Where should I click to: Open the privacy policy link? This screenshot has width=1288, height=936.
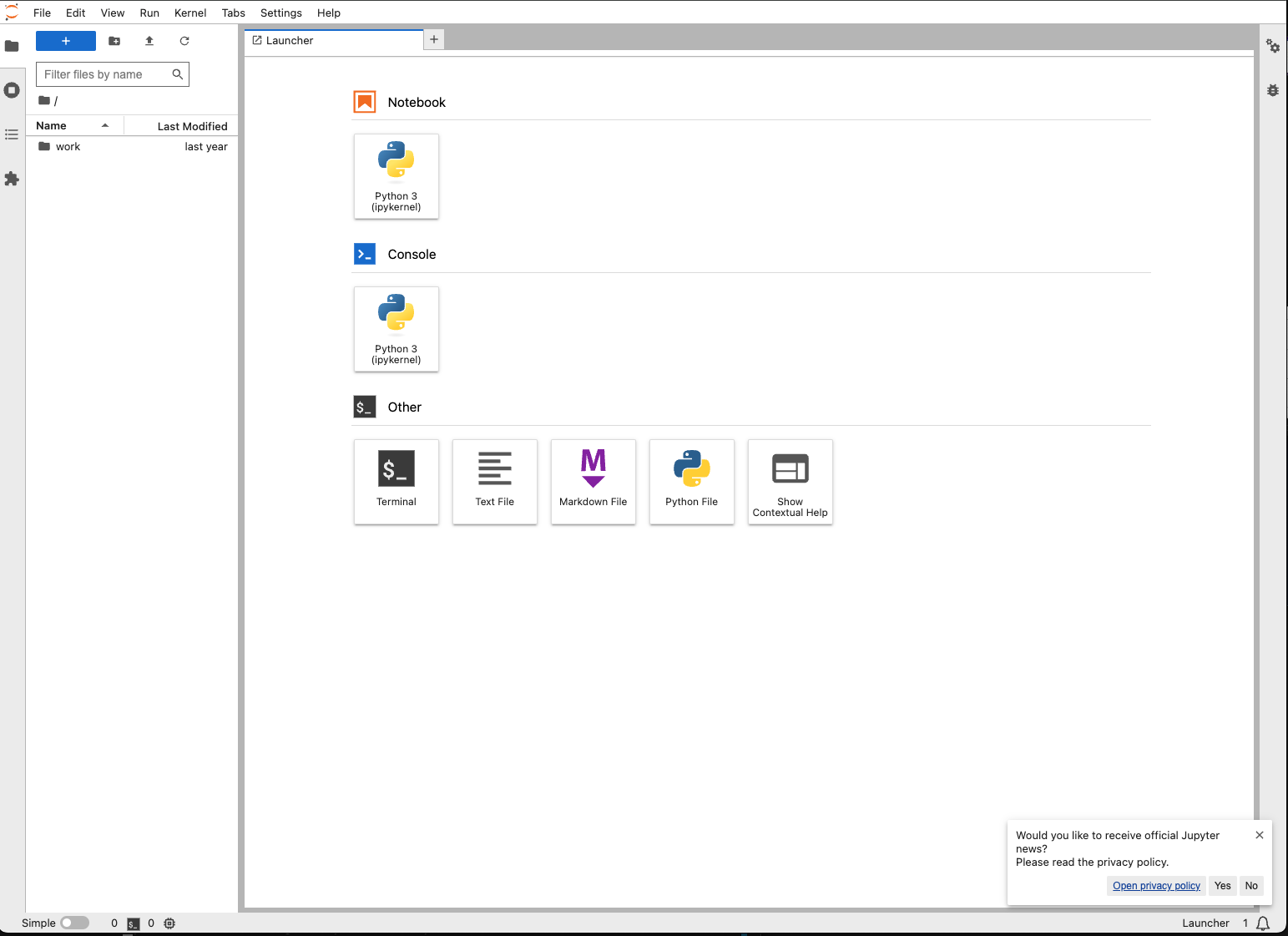point(1156,886)
